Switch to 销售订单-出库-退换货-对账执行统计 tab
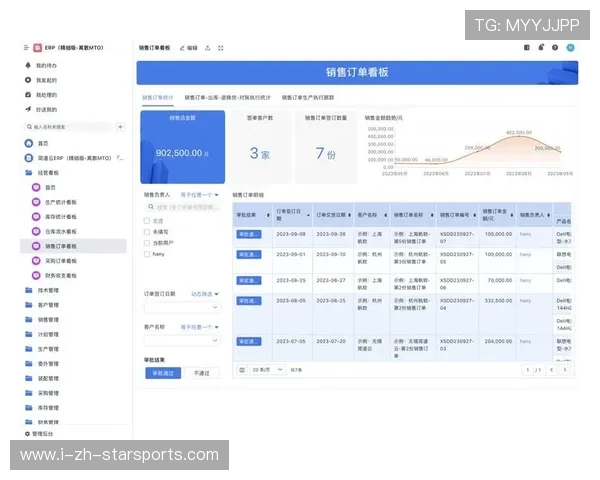This screenshot has height=480, width=600. 227,98
